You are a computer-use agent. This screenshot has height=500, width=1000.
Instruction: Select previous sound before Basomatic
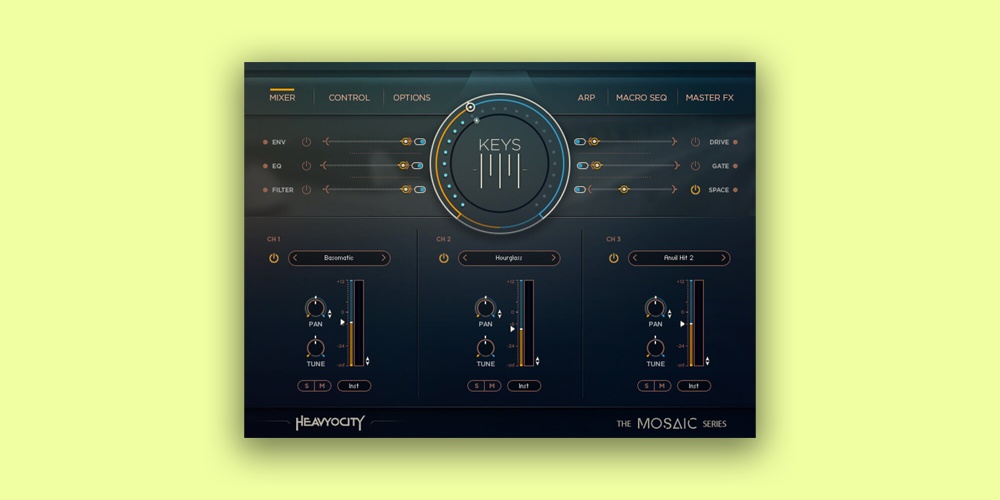(295, 258)
